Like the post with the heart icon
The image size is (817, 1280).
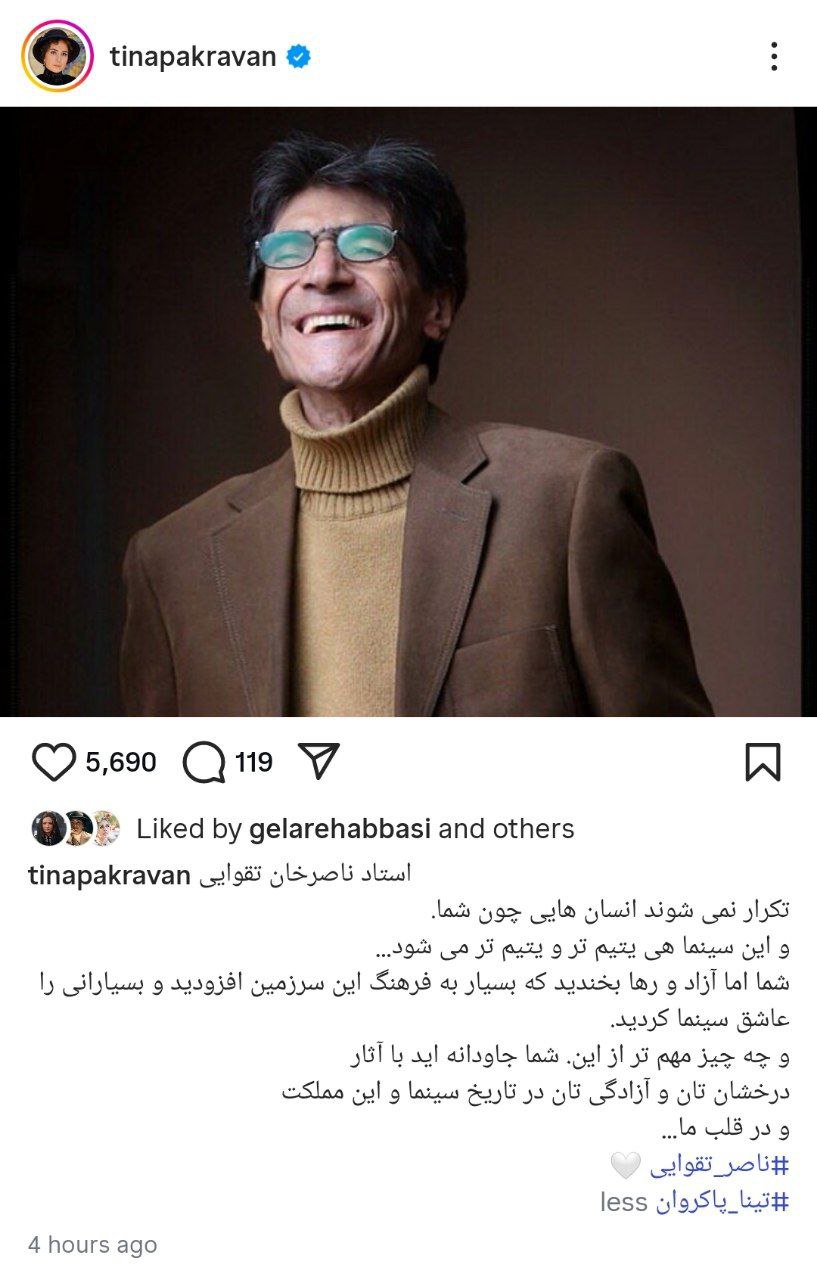[x=54, y=763]
